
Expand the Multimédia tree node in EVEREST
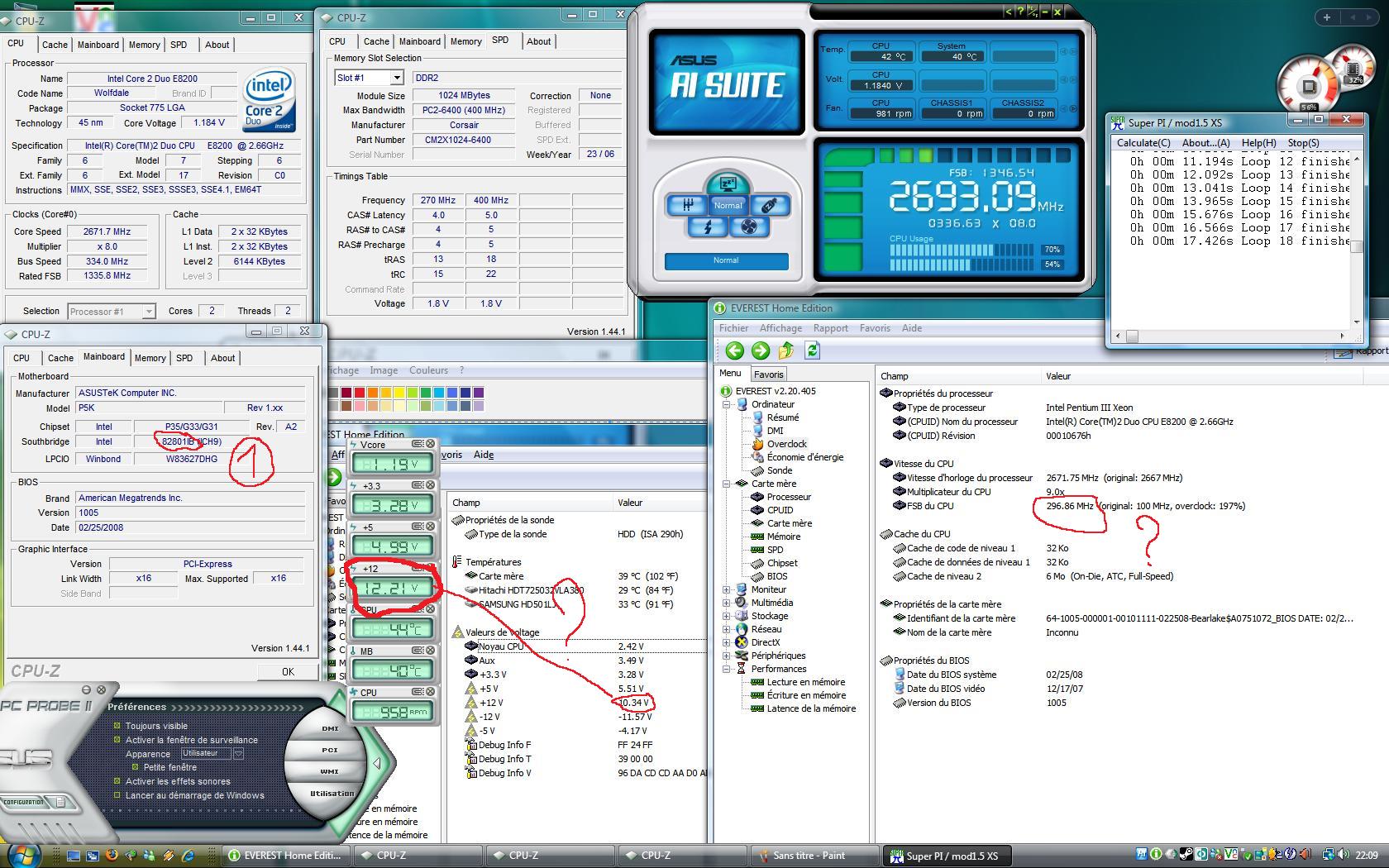coord(727,603)
